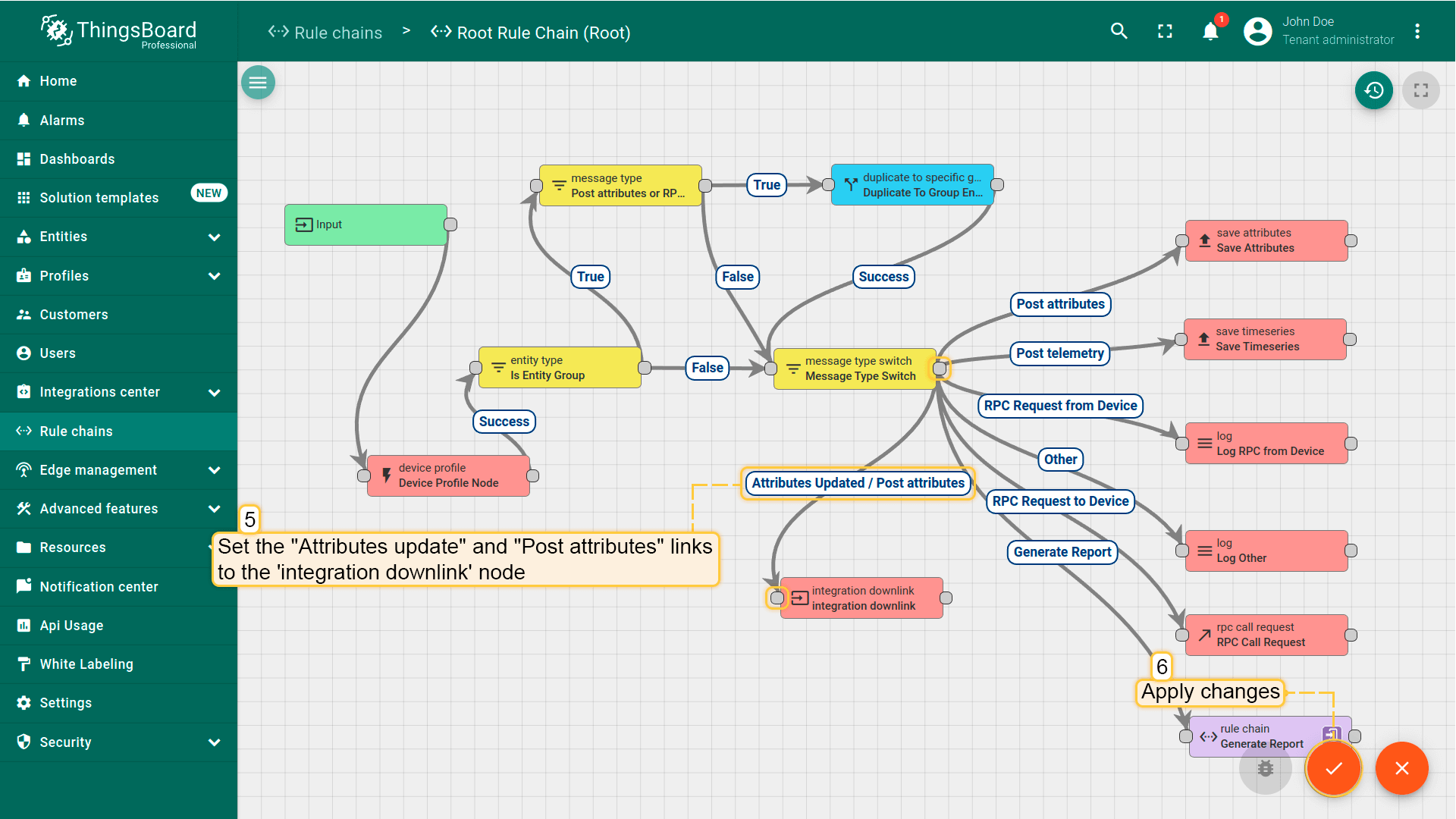Open the notifications bell

click(x=1210, y=31)
